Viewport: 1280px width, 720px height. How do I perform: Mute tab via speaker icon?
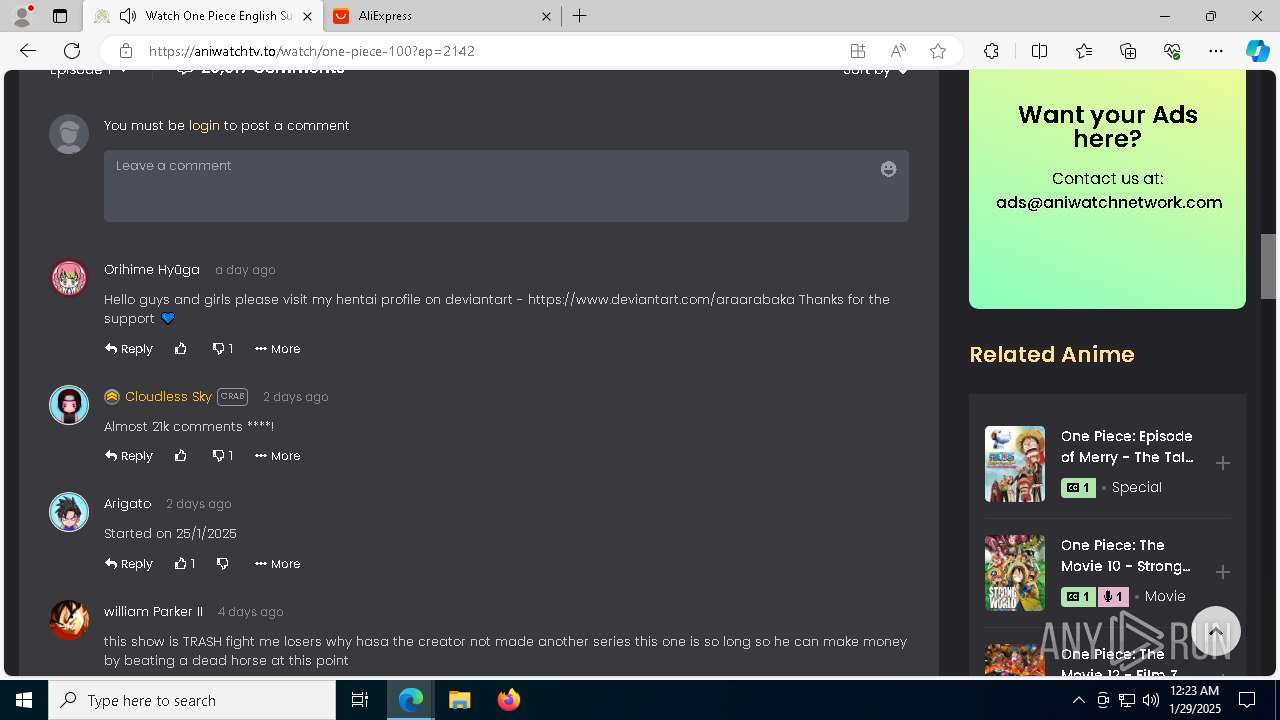[128, 16]
